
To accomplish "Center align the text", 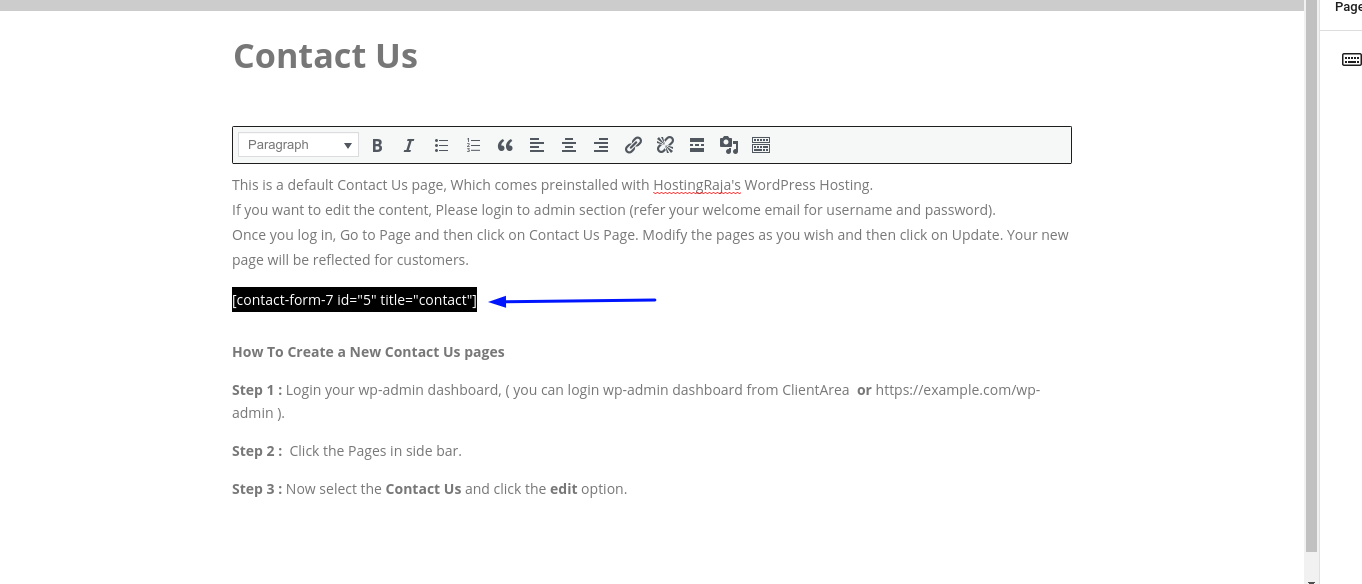I will click(569, 146).
